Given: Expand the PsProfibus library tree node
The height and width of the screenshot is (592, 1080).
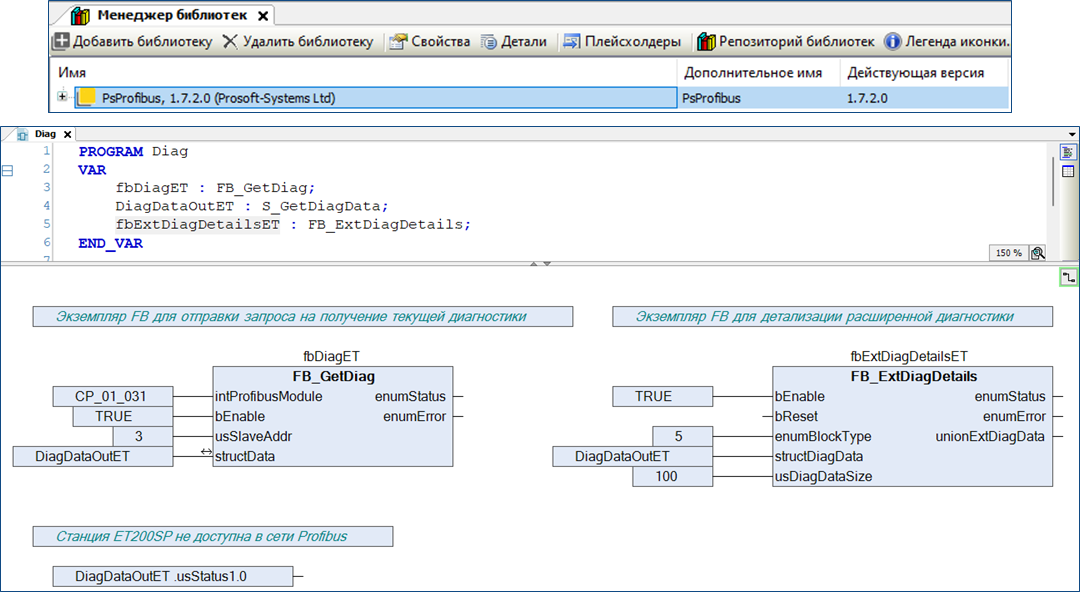Looking at the screenshot, I should [x=63, y=97].
